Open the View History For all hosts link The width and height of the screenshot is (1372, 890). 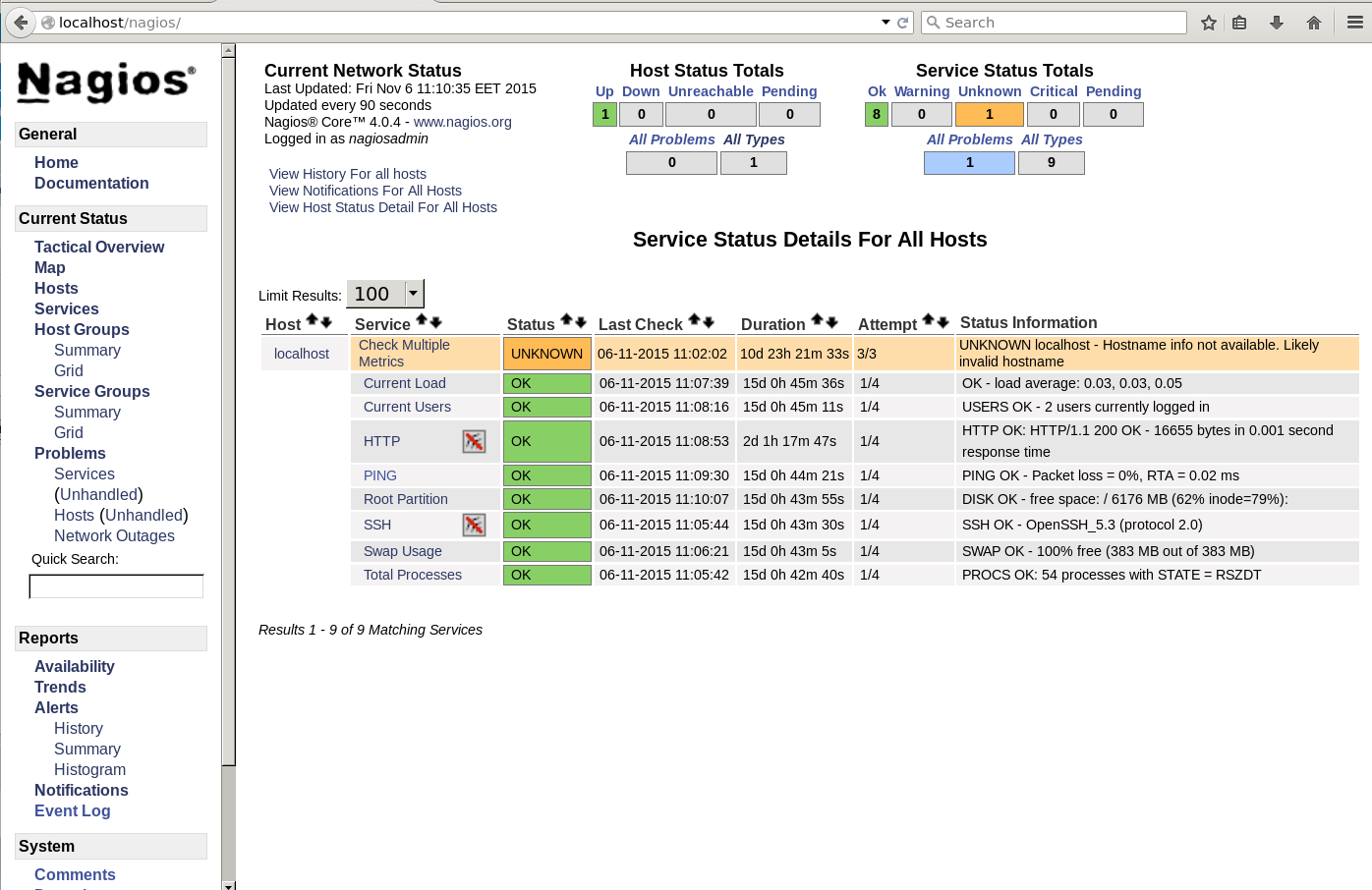[348, 174]
